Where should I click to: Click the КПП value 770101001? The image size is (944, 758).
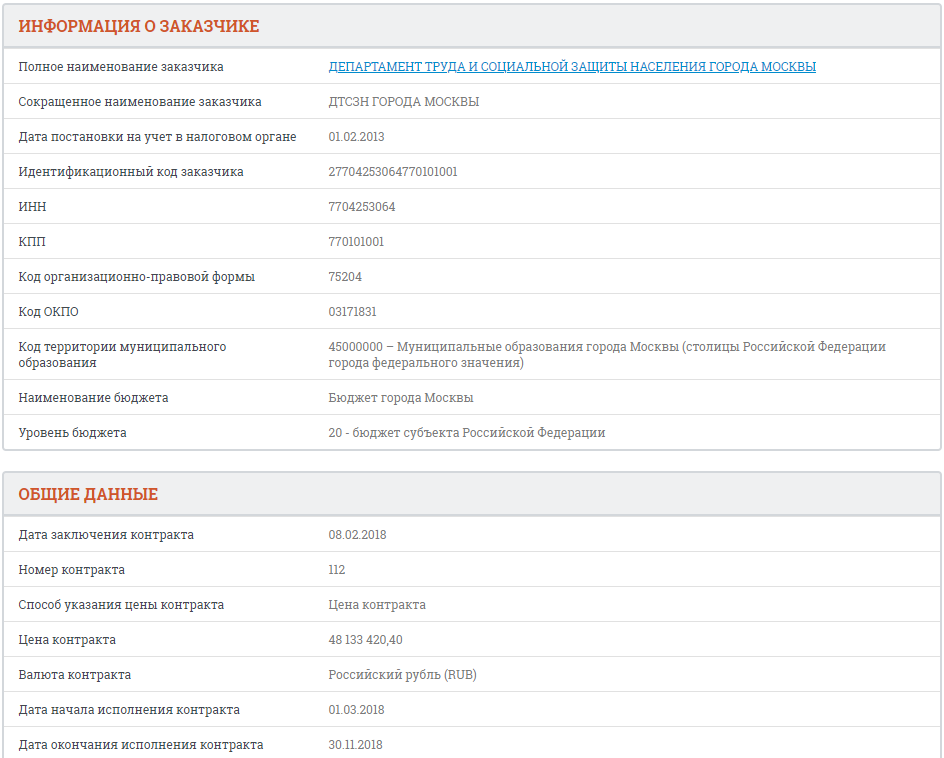click(356, 242)
